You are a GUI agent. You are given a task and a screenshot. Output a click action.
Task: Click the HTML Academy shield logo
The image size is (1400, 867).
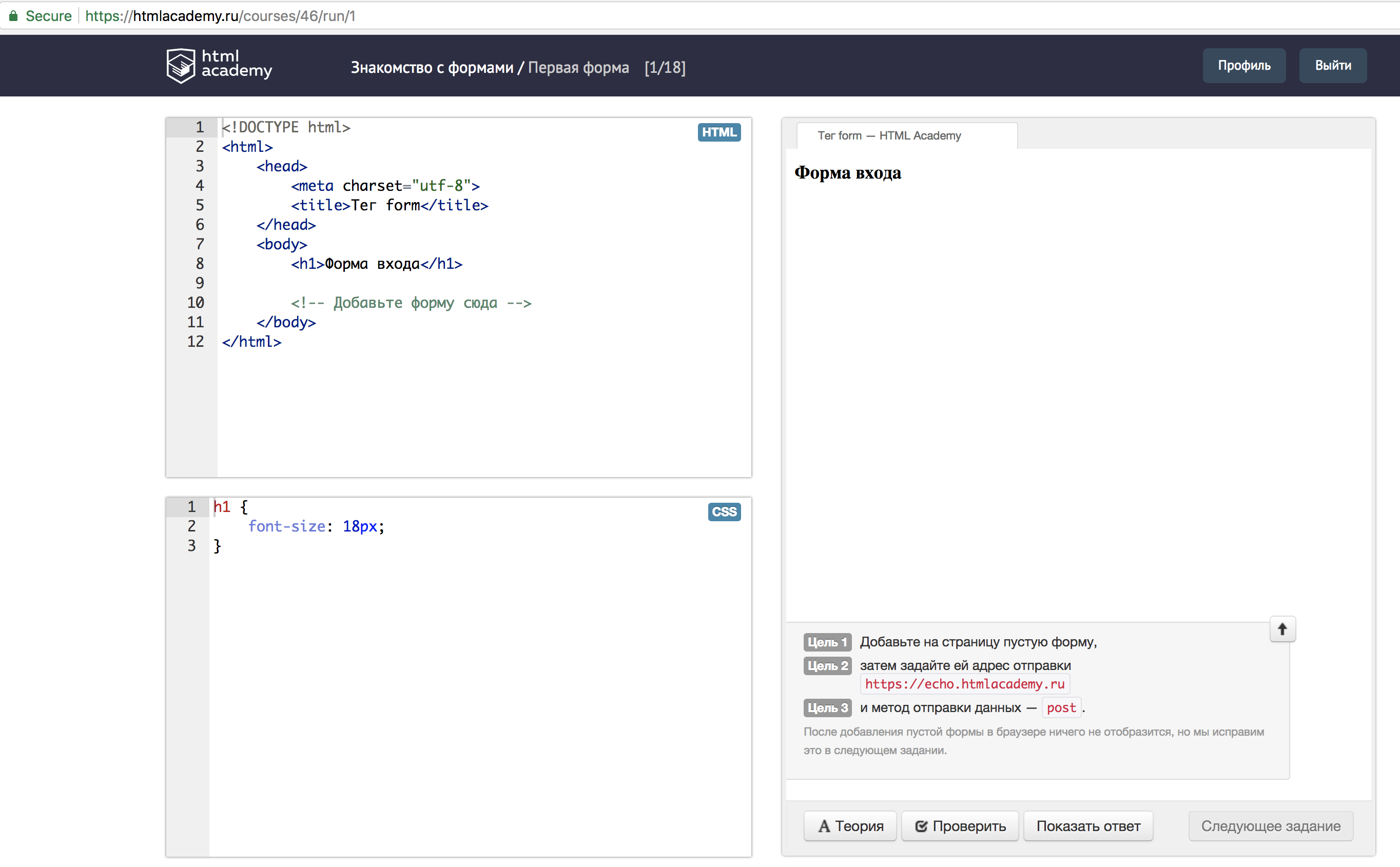point(181,65)
